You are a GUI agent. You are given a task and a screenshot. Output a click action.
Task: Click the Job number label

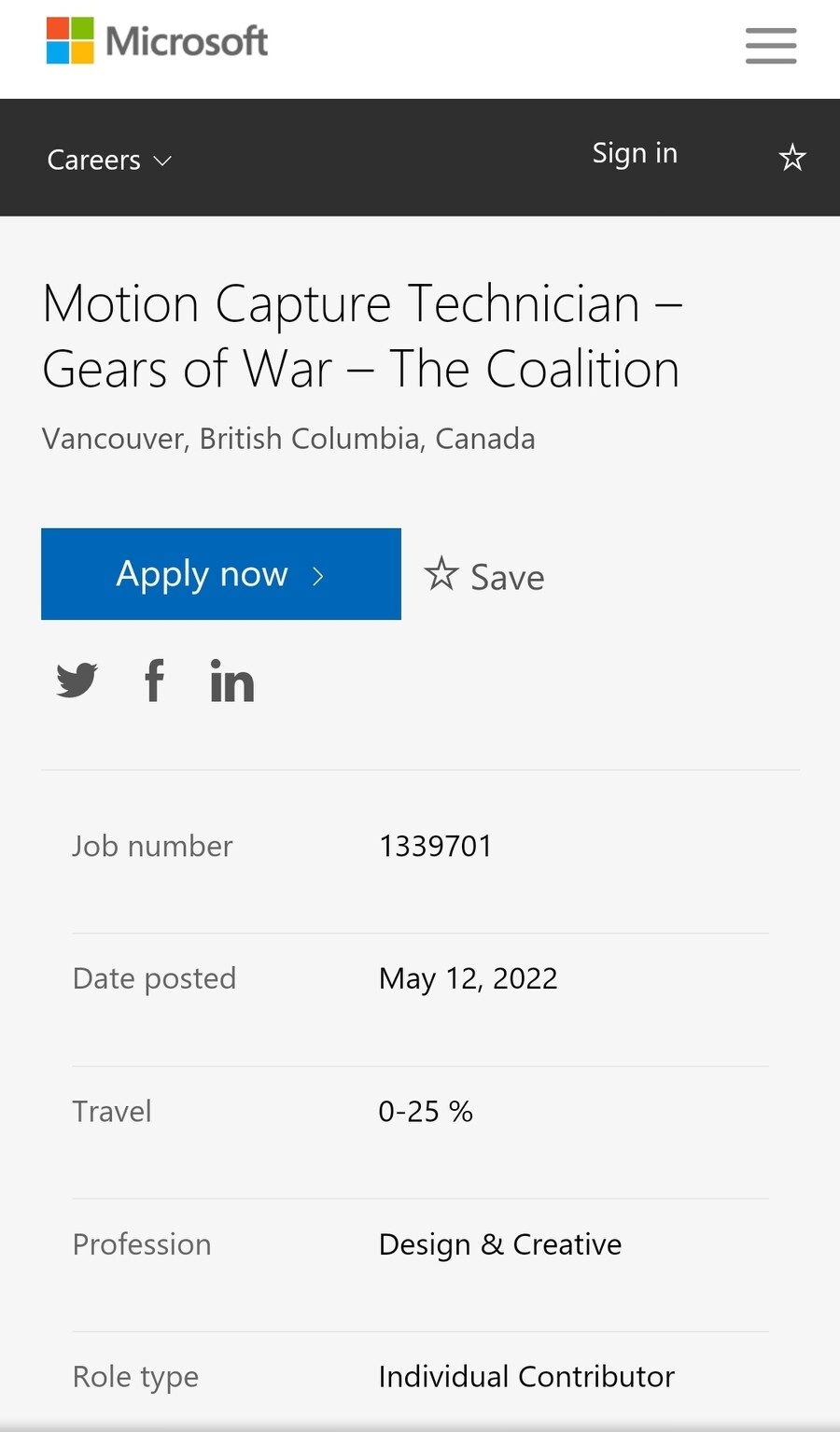pos(152,846)
